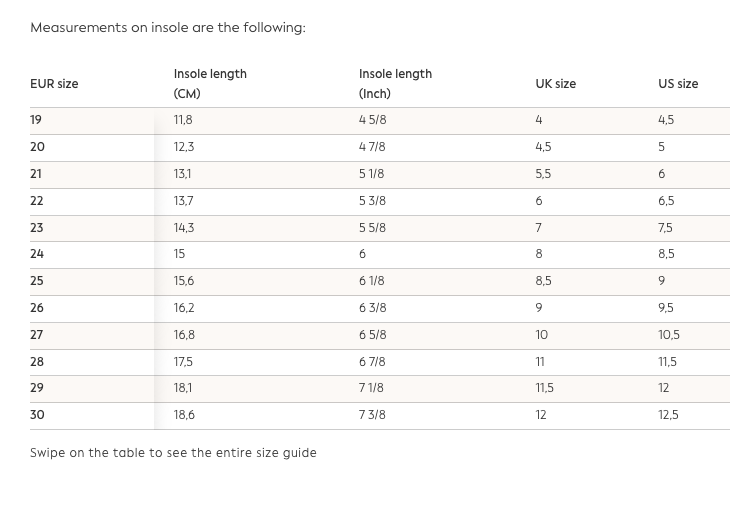Click the Insole length (Inch) header

point(395,84)
